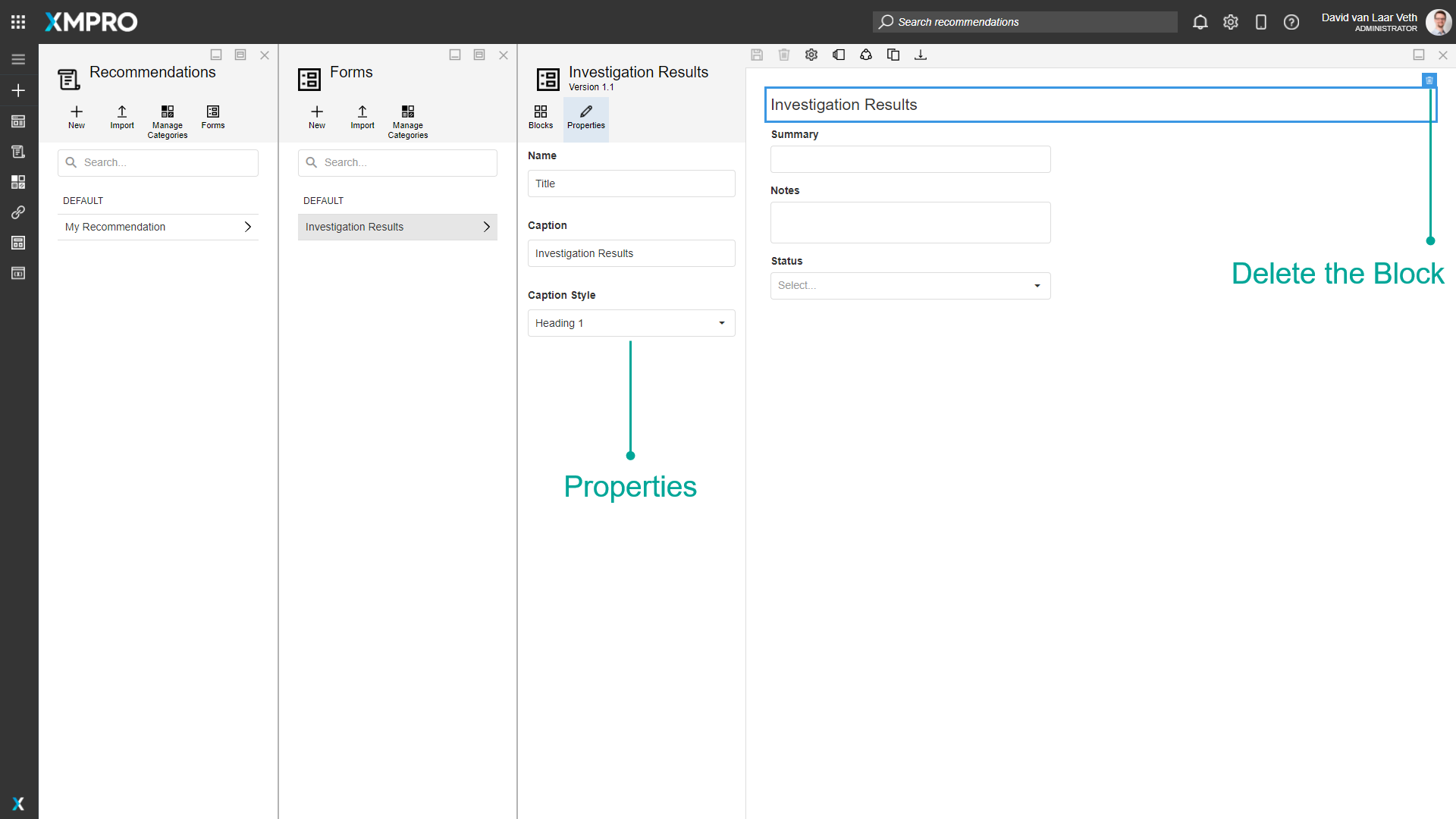Copy the form using the duplicate icon
This screenshot has width=1456, height=819.
(893, 55)
